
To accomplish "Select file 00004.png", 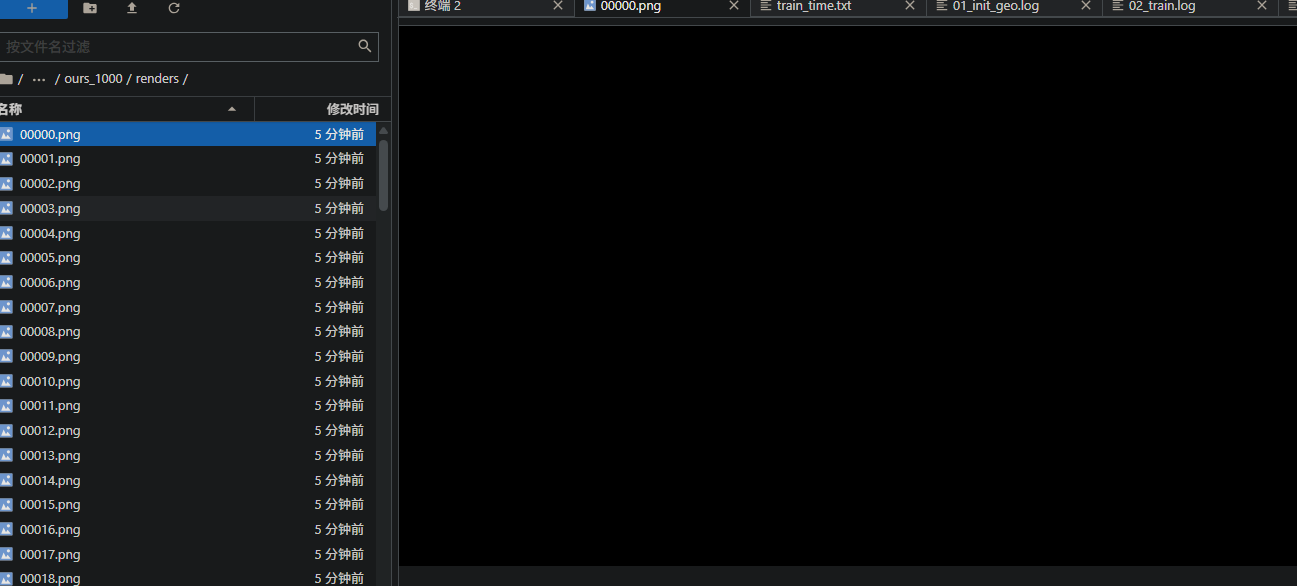I will point(188,233).
